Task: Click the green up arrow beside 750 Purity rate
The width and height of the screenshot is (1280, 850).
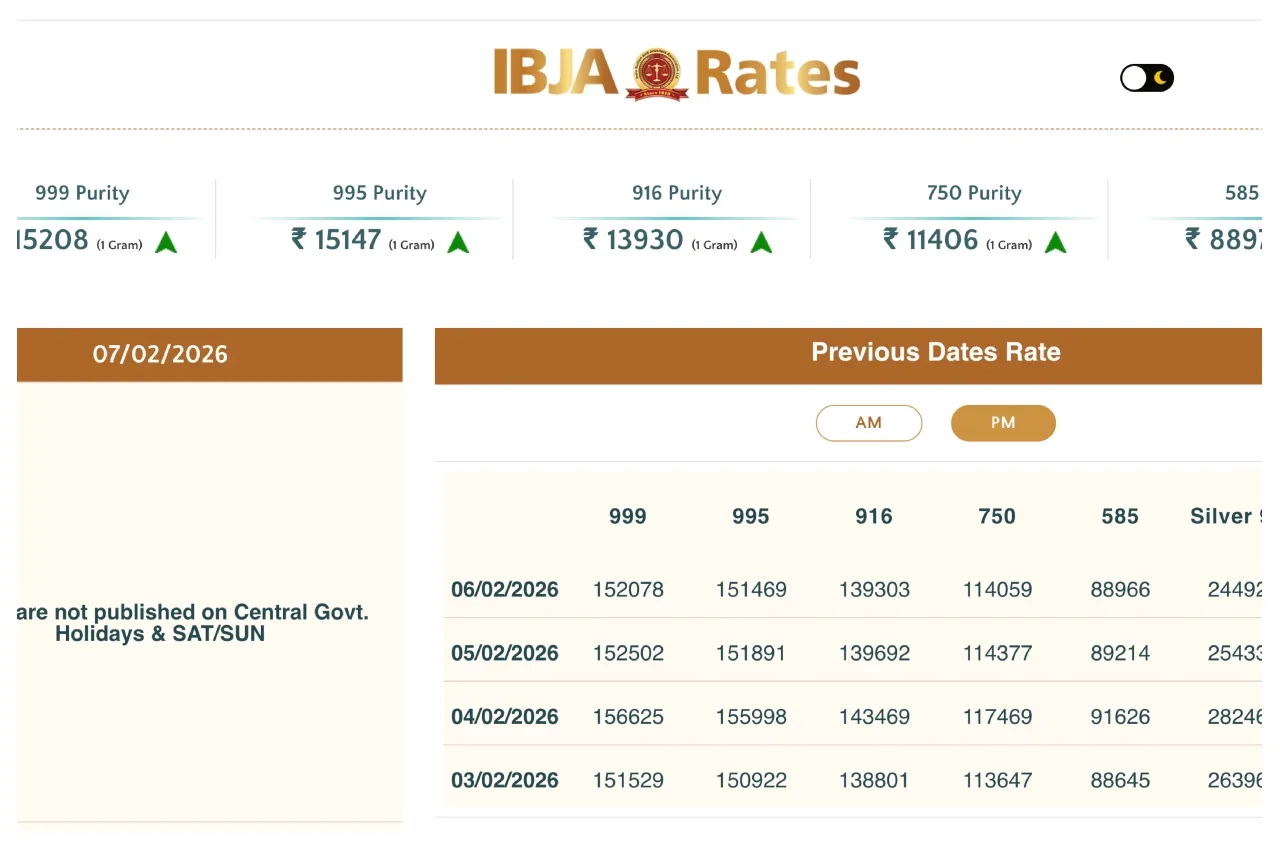Action: (1055, 240)
